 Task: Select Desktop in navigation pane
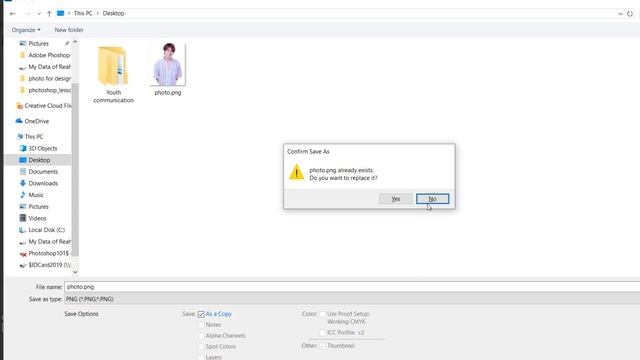pyautogui.click(x=39, y=160)
